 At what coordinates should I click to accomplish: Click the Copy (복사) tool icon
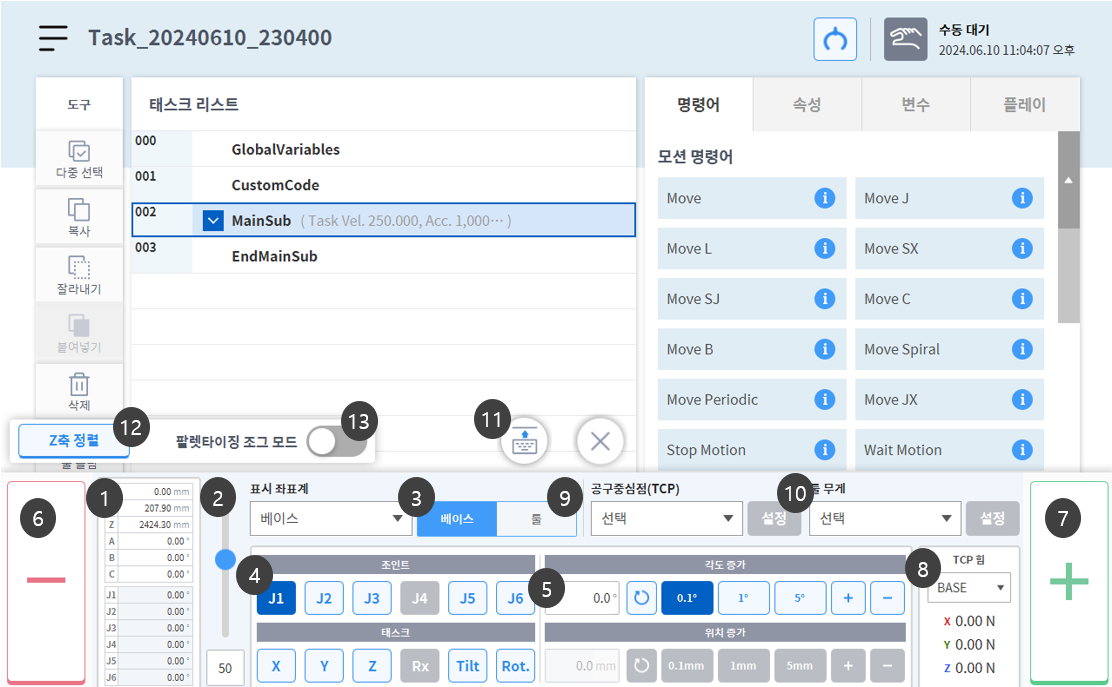click(x=79, y=209)
